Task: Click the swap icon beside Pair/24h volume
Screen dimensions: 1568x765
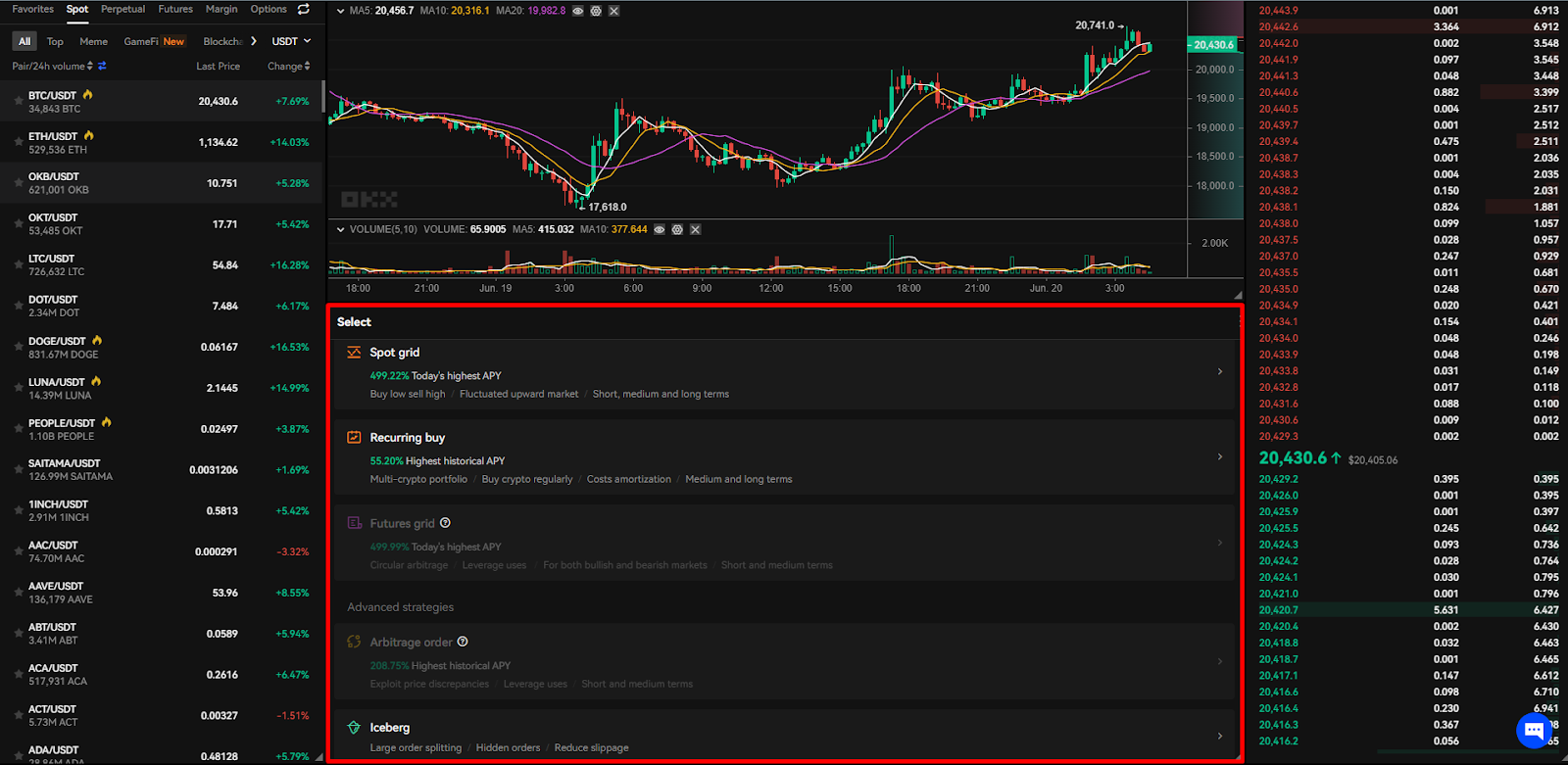Action: point(102,67)
